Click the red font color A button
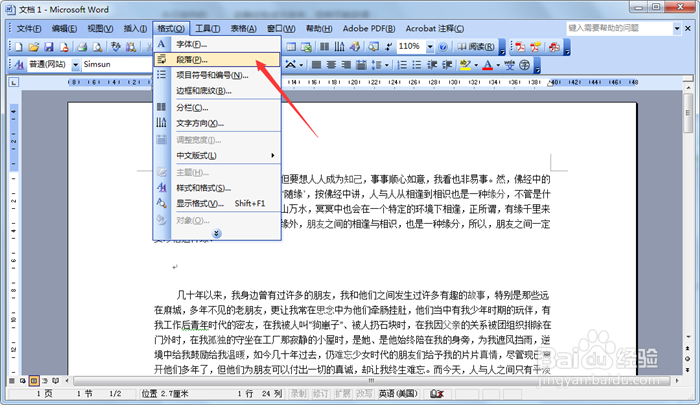Screen dimensions: 700x405 488,65
